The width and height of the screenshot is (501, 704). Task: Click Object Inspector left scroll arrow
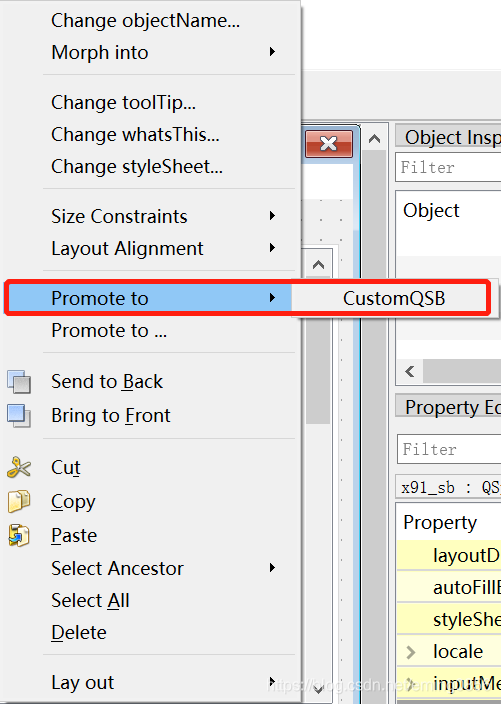tap(409, 371)
